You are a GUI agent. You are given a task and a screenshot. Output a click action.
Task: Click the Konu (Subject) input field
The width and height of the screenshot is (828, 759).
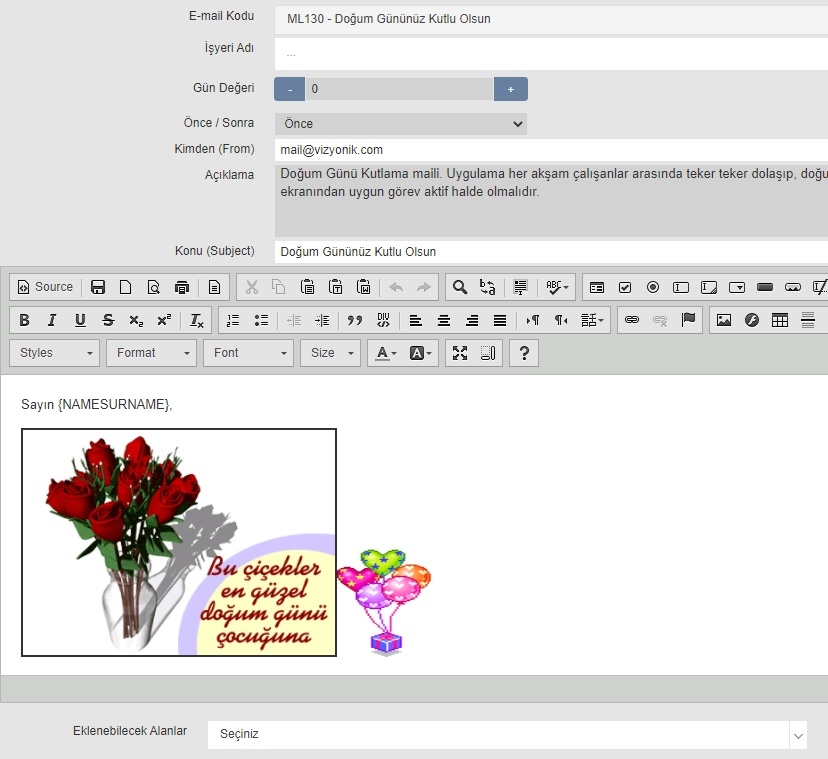tap(551, 252)
